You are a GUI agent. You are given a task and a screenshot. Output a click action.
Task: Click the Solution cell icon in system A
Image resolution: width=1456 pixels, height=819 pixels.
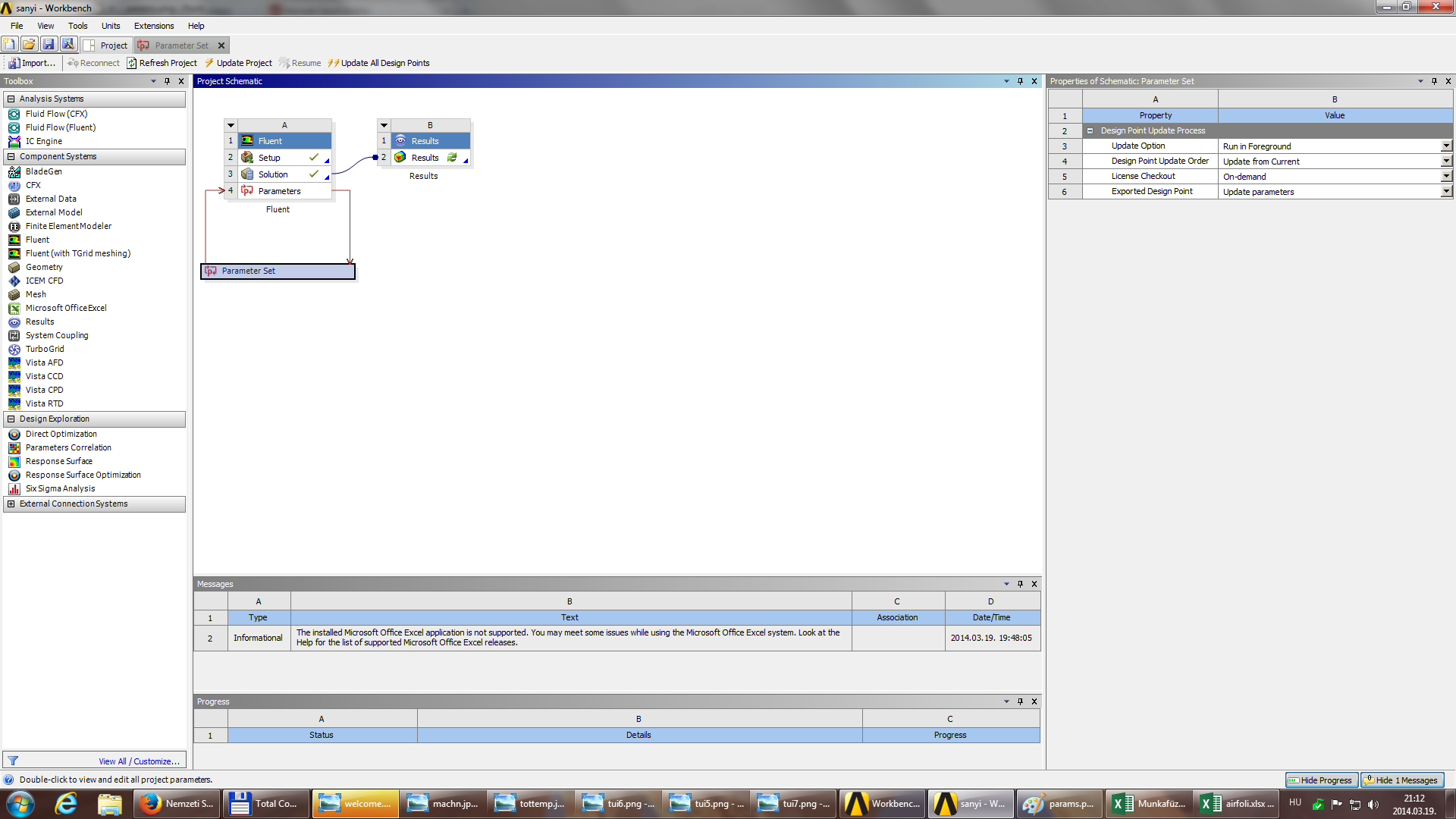coord(247,174)
